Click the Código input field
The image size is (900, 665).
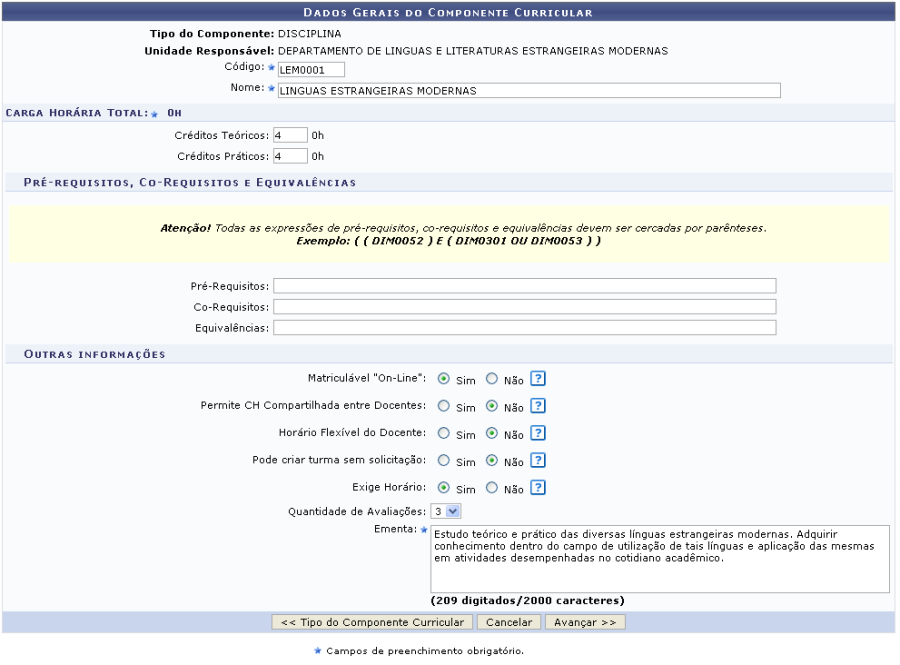310,69
